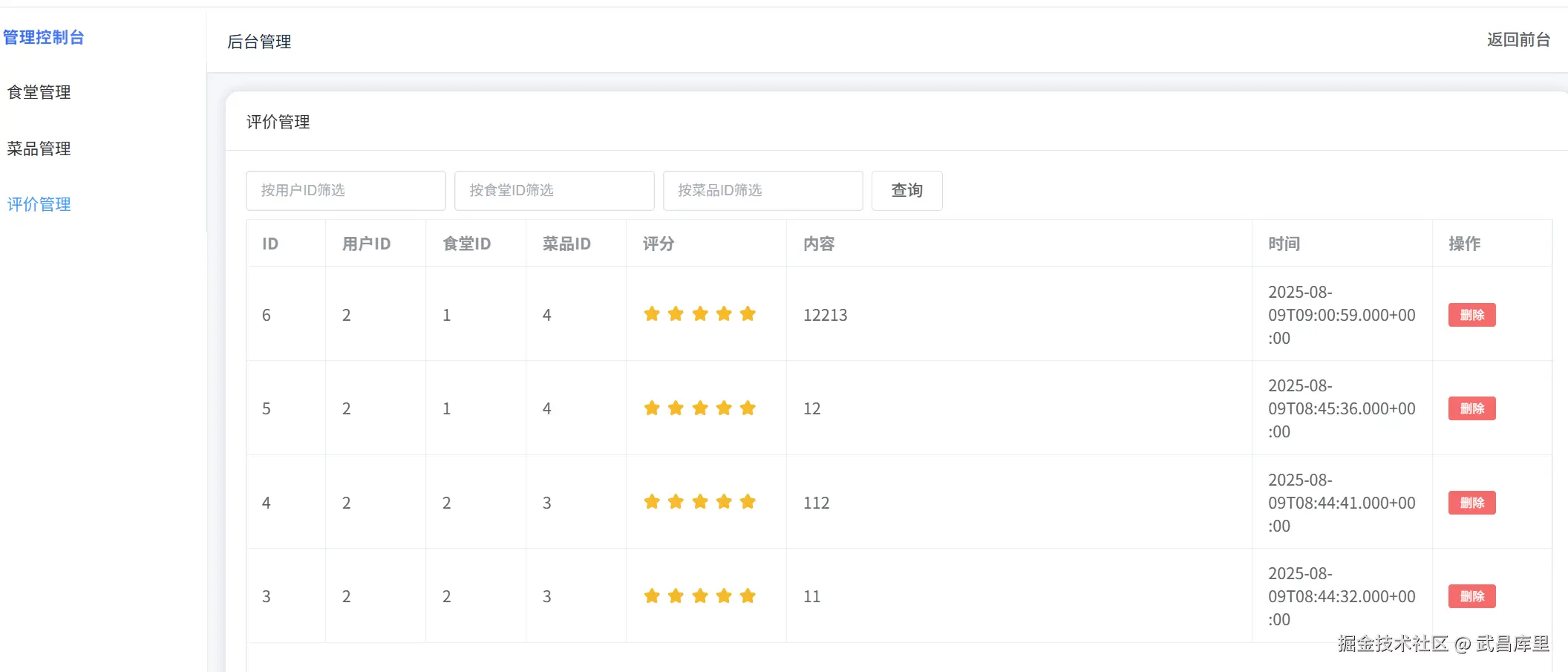
Task: Click the 时间 column header
Action: [1284, 244]
